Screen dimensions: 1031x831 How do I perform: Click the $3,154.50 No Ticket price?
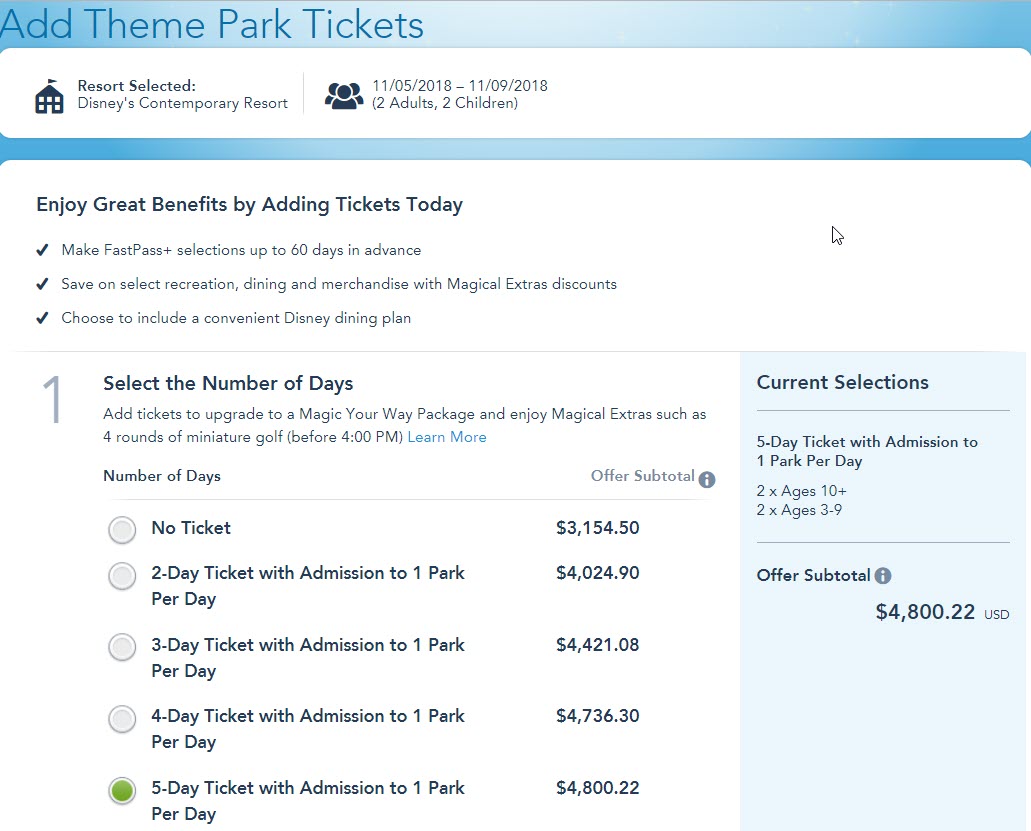[598, 528]
